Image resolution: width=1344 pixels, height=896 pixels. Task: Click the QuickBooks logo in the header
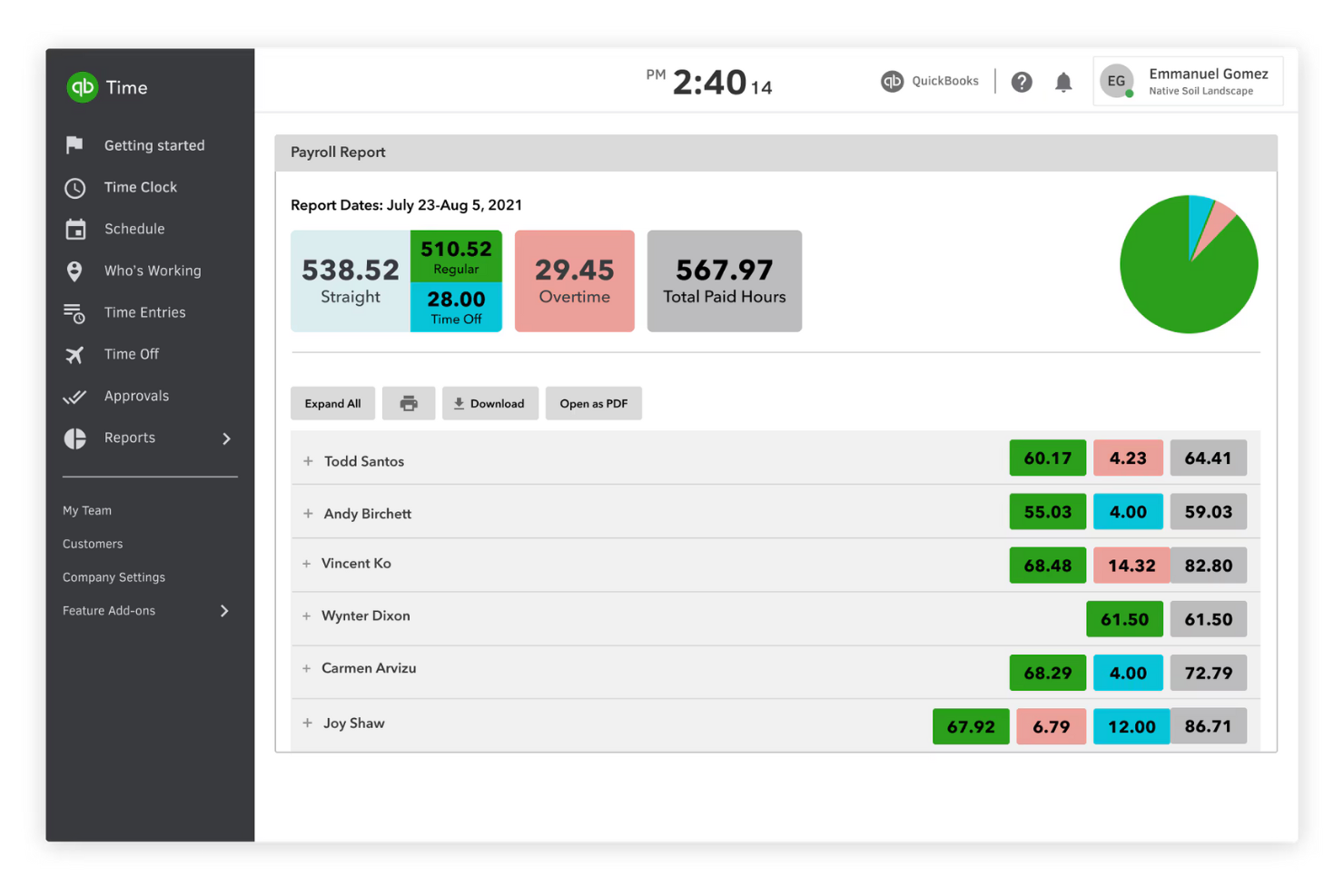[x=893, y=81]
